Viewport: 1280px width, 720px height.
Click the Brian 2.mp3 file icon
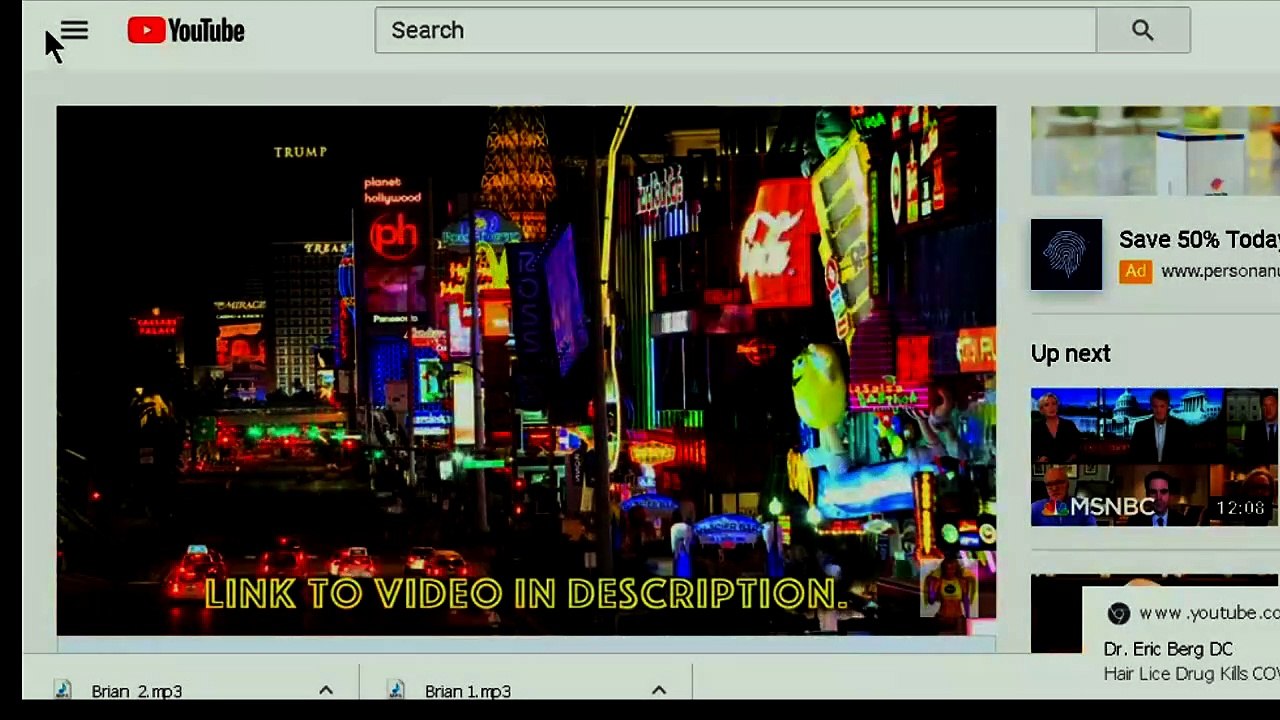64,690
